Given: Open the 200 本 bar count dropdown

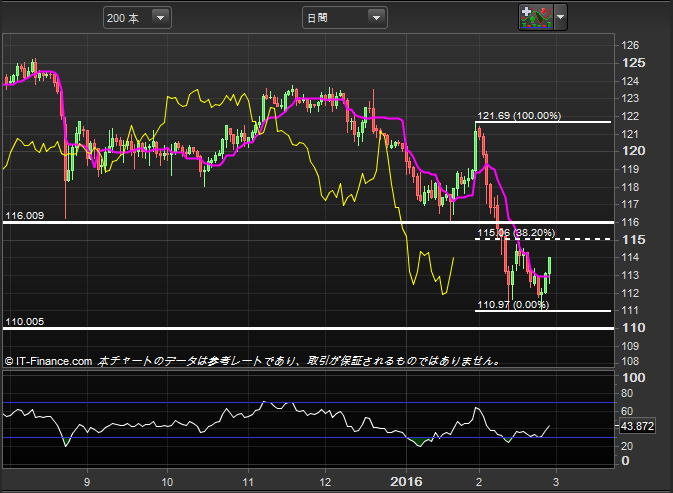Looking at the screenshot, I should (x=137, y=18).
